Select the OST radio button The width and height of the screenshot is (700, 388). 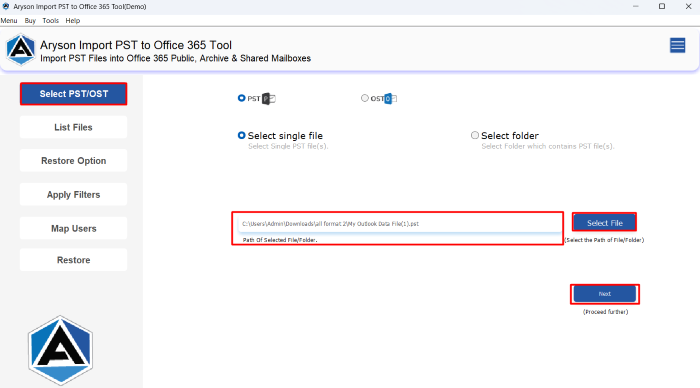pyautogui.click(x=365, y=98)
